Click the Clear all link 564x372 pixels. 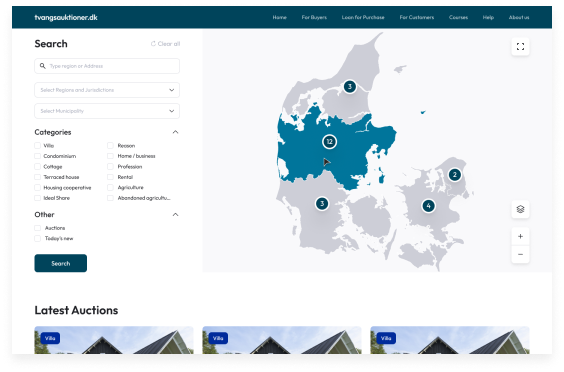165,44
